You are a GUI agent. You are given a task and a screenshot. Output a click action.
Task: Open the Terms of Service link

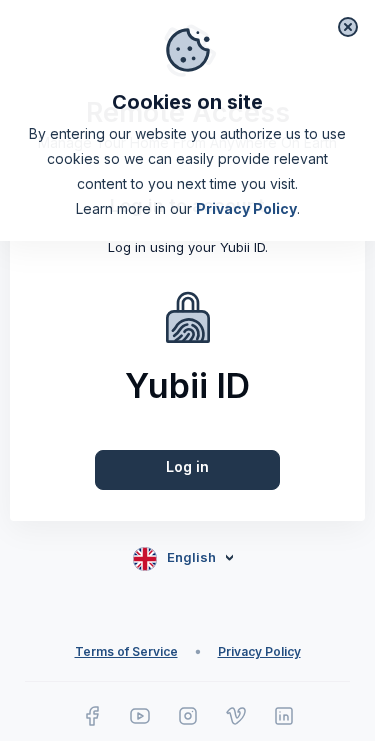tap(126, 652)
